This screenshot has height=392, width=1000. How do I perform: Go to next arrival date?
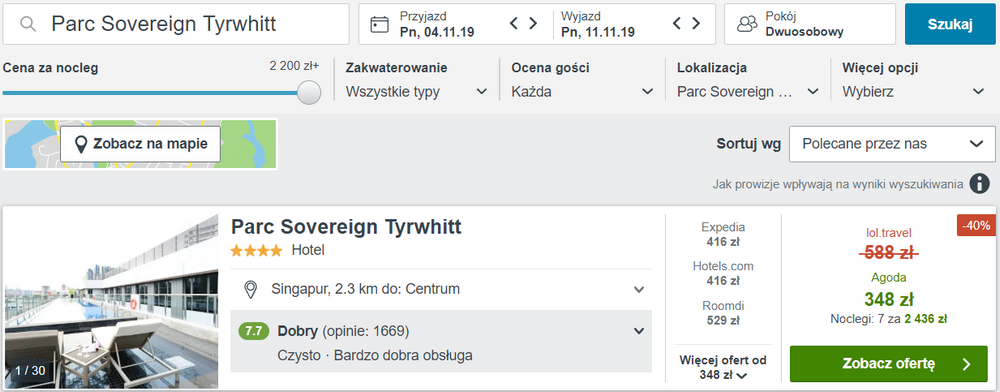coord(533,24)
